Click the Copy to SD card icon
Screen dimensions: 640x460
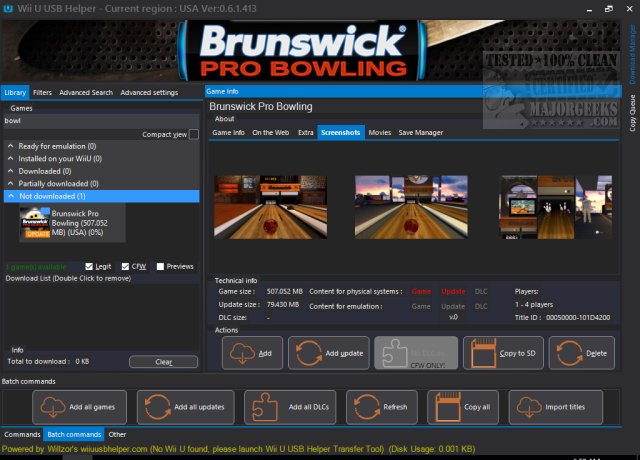[x=484, y=353]
